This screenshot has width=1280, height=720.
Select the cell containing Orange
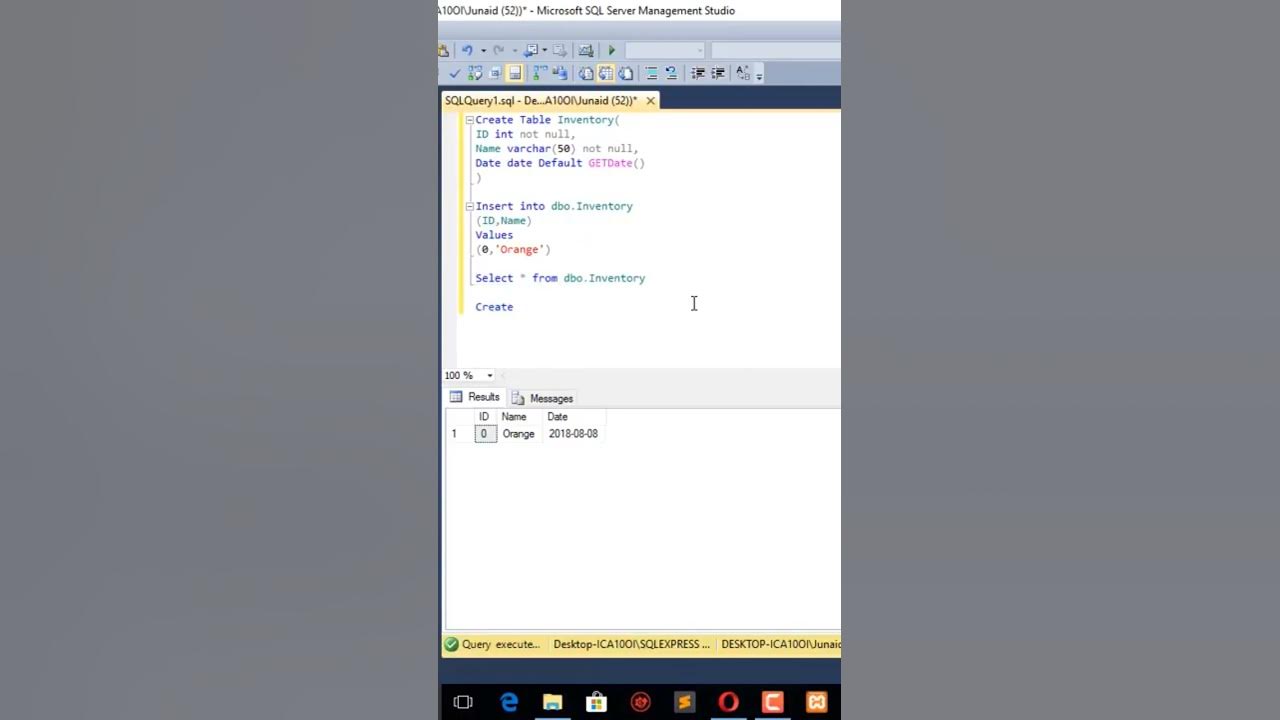[x=519, y=434]
